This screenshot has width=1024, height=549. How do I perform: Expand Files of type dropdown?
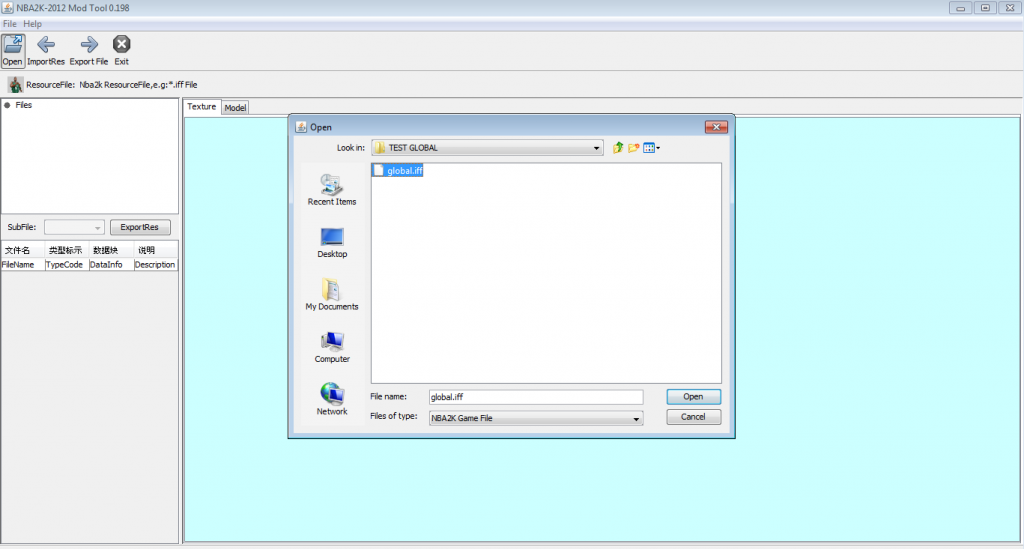[636, 419]
